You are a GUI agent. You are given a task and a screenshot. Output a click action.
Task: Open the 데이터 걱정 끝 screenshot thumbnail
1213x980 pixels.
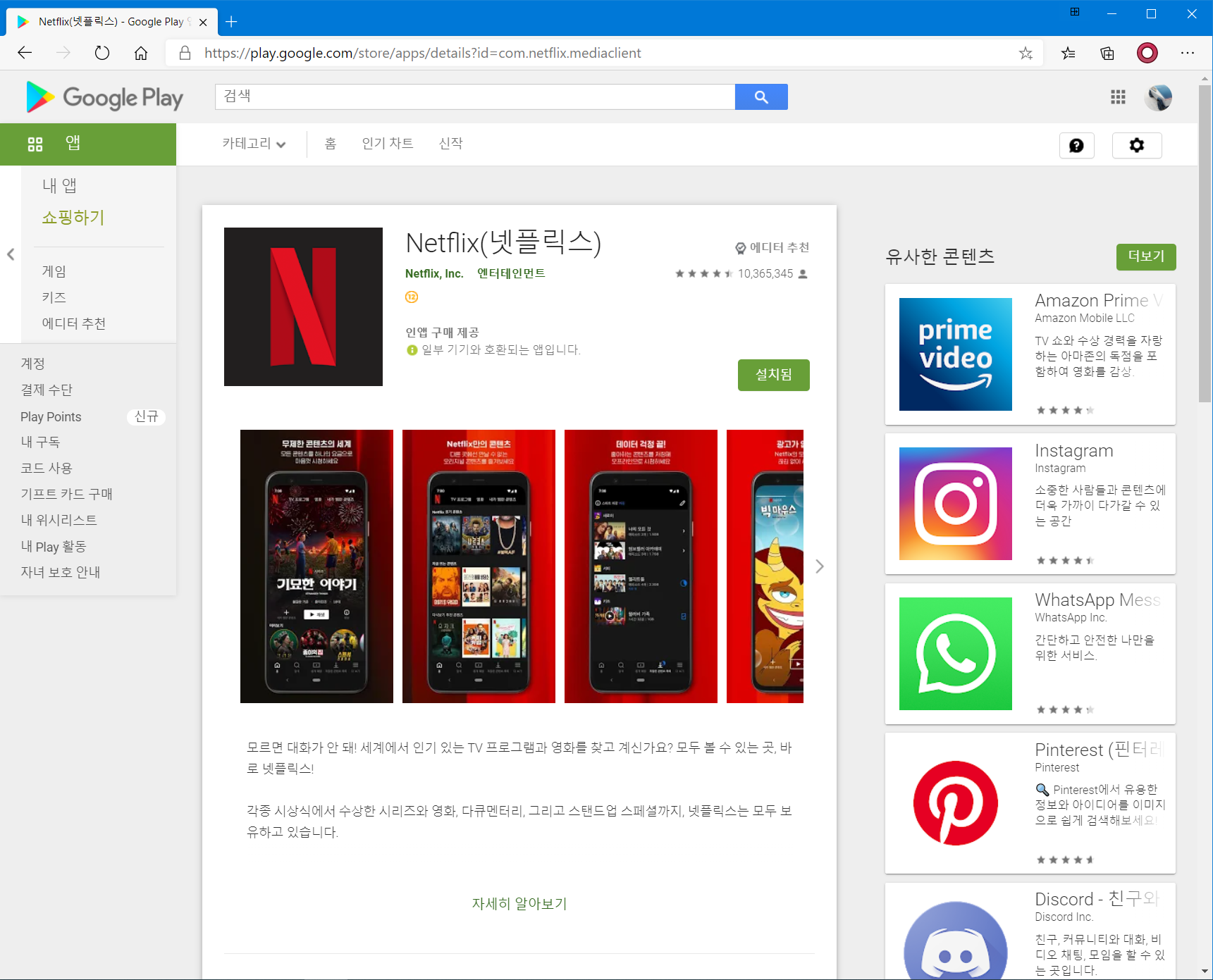[641, 566]
